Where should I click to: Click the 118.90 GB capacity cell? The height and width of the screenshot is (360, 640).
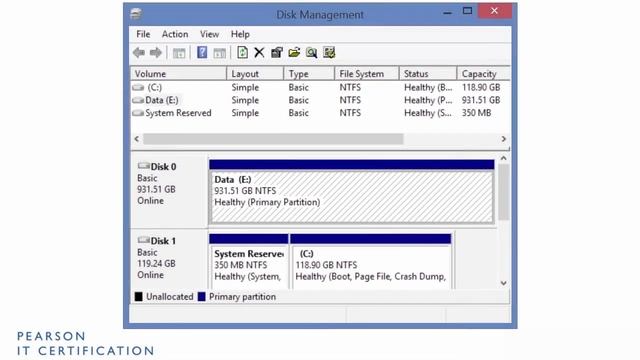coord(481,87)
